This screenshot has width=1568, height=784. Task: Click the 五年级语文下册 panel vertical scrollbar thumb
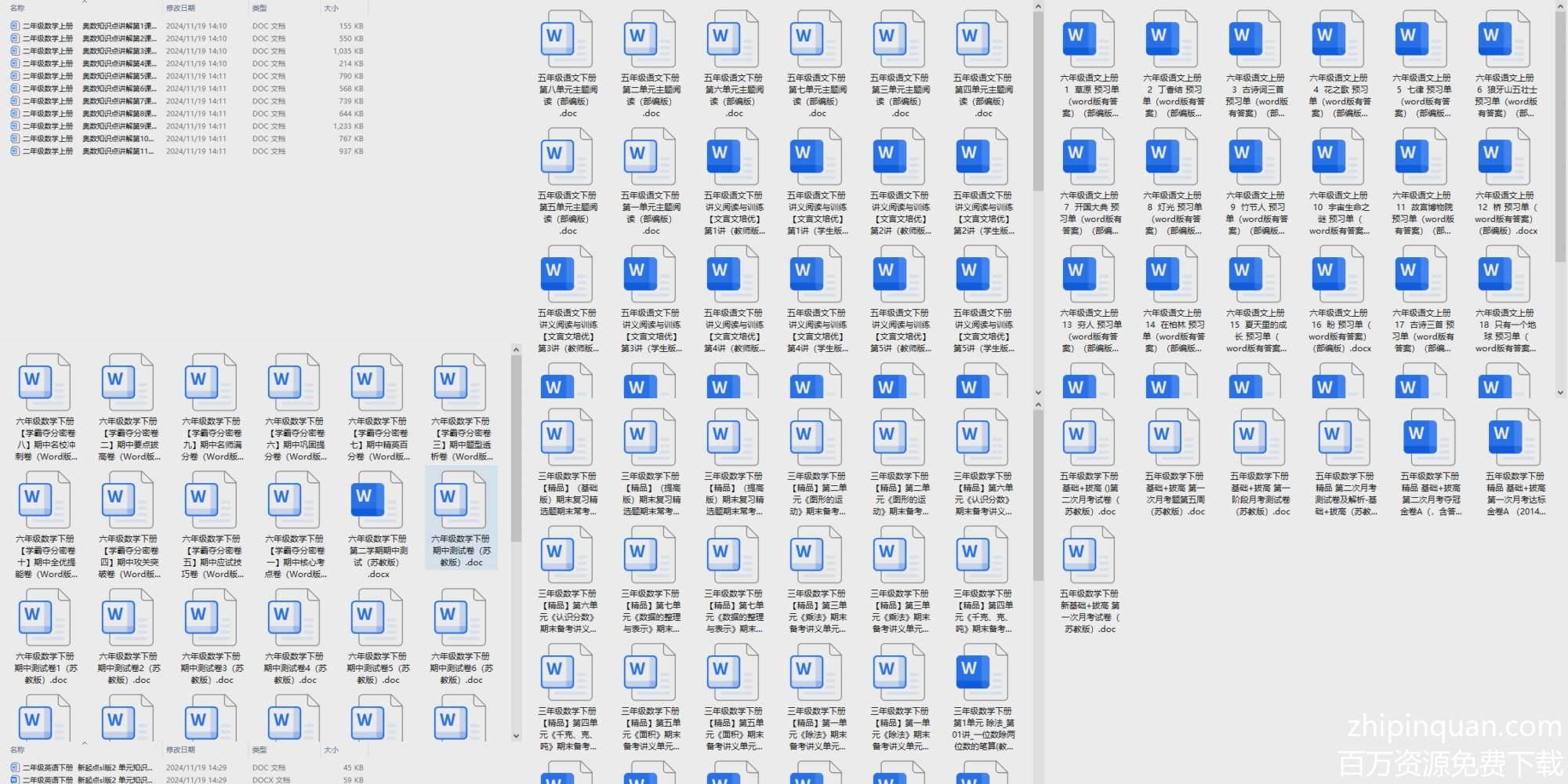click(x=1038, y=102)
